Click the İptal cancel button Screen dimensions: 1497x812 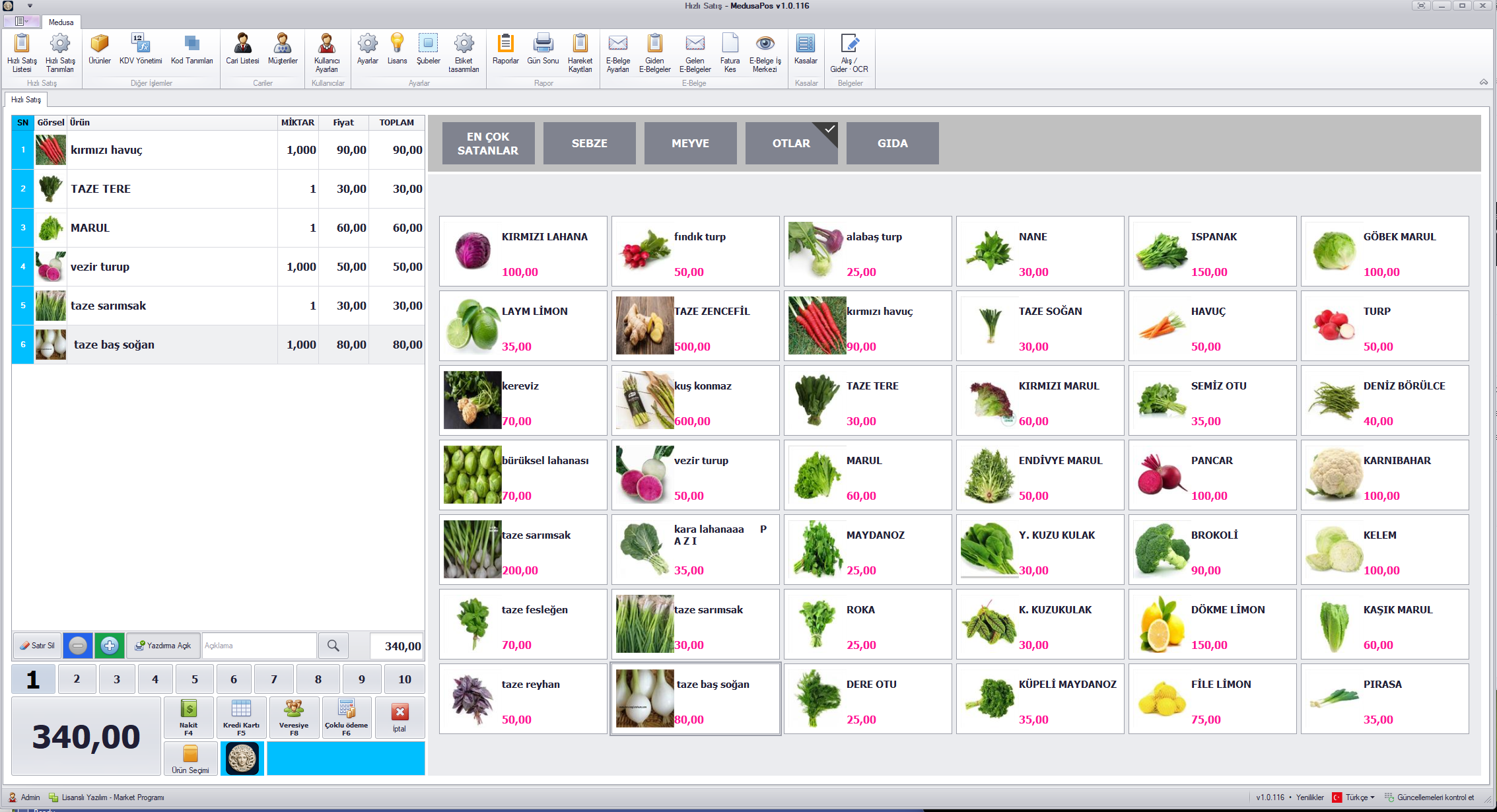(x=400, y=718)
